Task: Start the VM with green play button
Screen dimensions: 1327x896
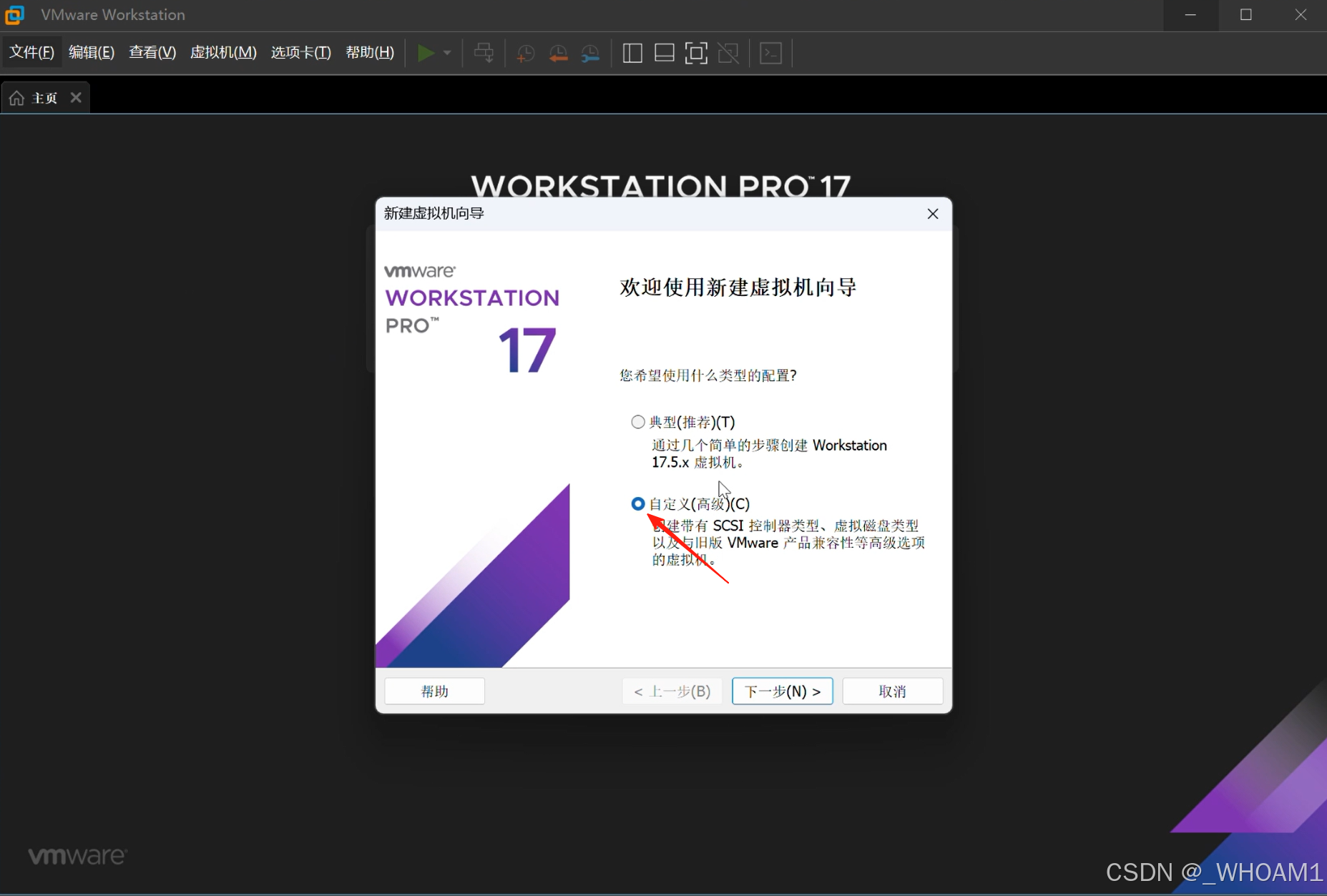Action: pyautogui.click(x=426, y=53)
